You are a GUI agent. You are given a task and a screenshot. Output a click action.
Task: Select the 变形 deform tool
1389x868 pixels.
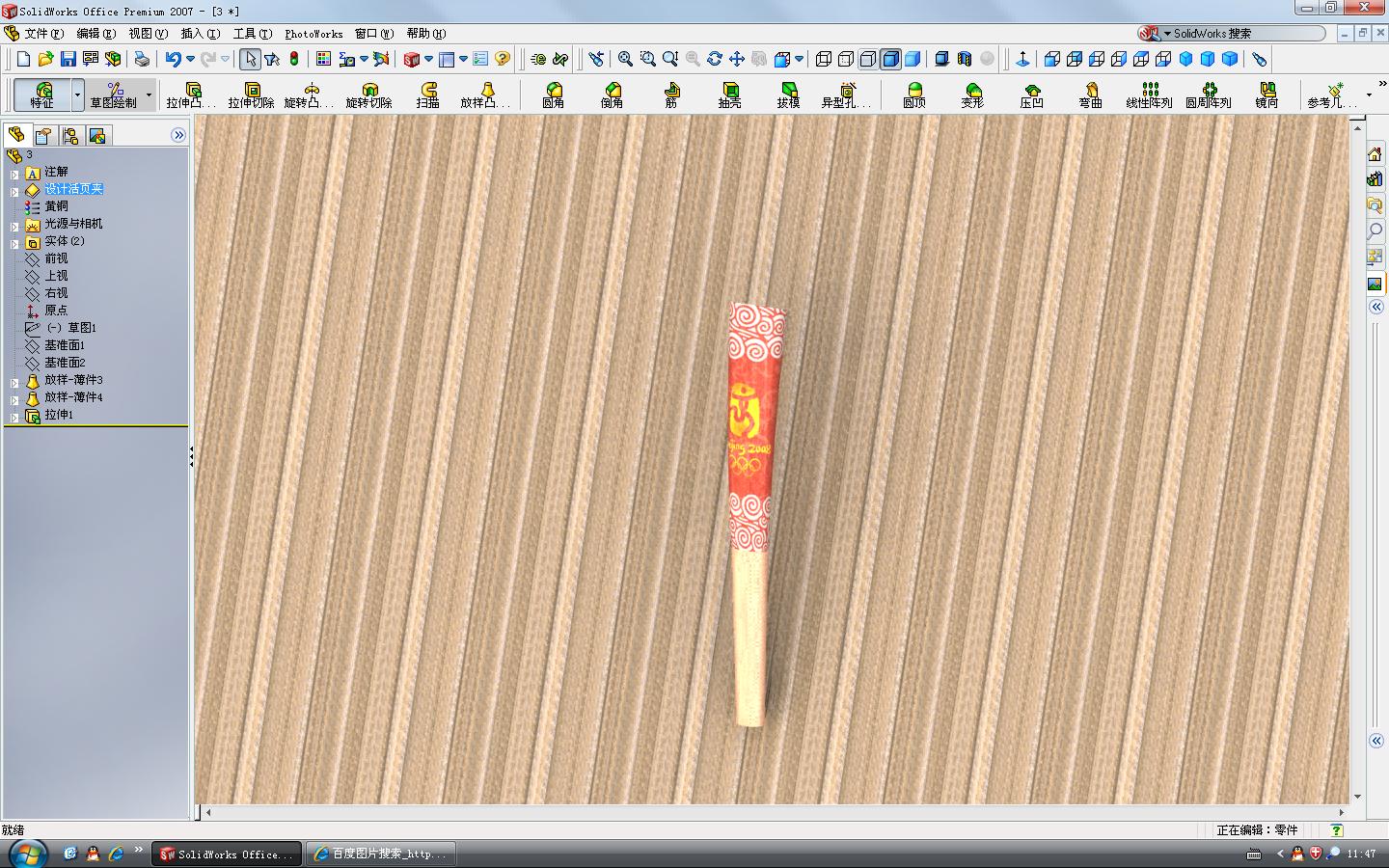[x=973, y=95]
